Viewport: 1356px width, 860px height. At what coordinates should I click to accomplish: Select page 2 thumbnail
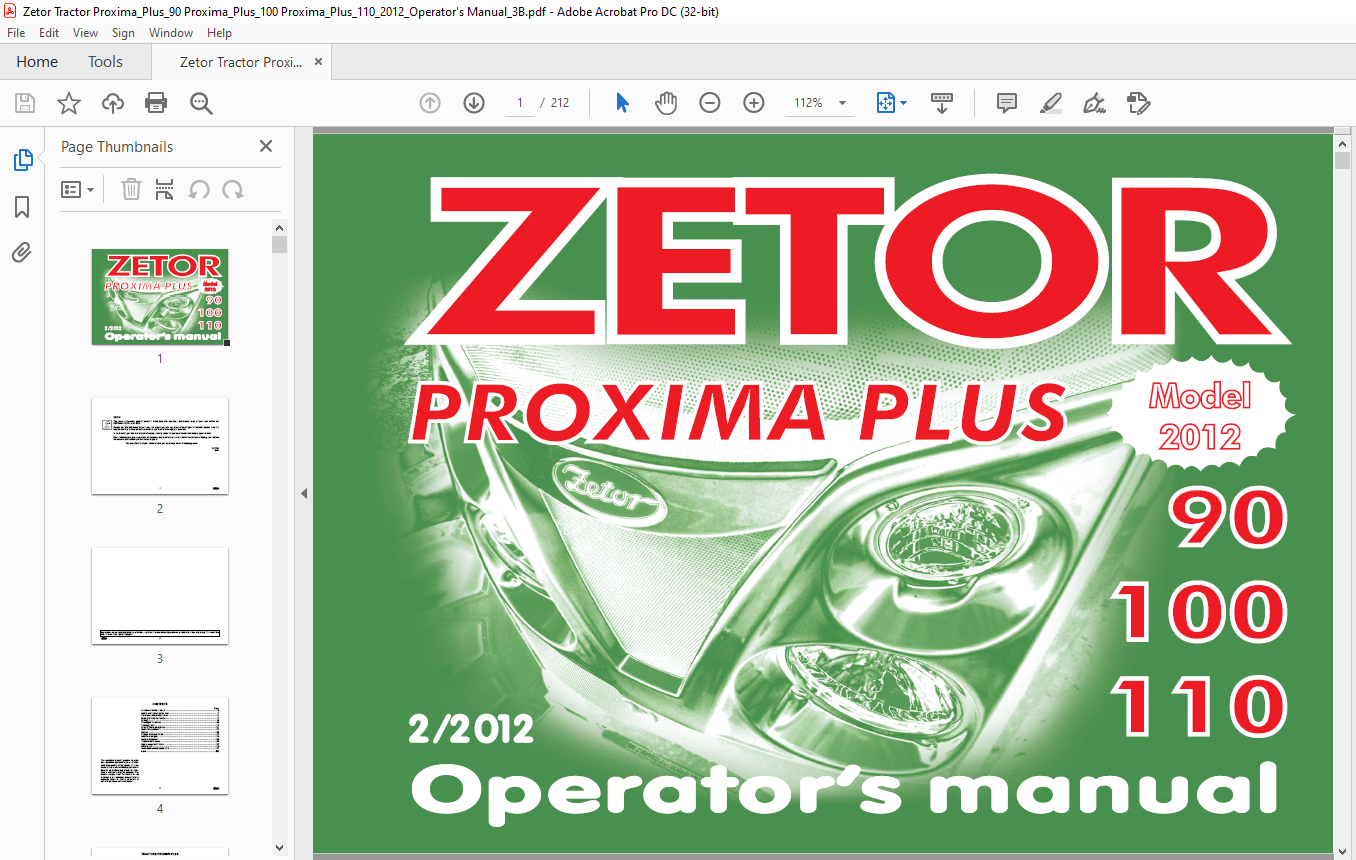point(160,446)
